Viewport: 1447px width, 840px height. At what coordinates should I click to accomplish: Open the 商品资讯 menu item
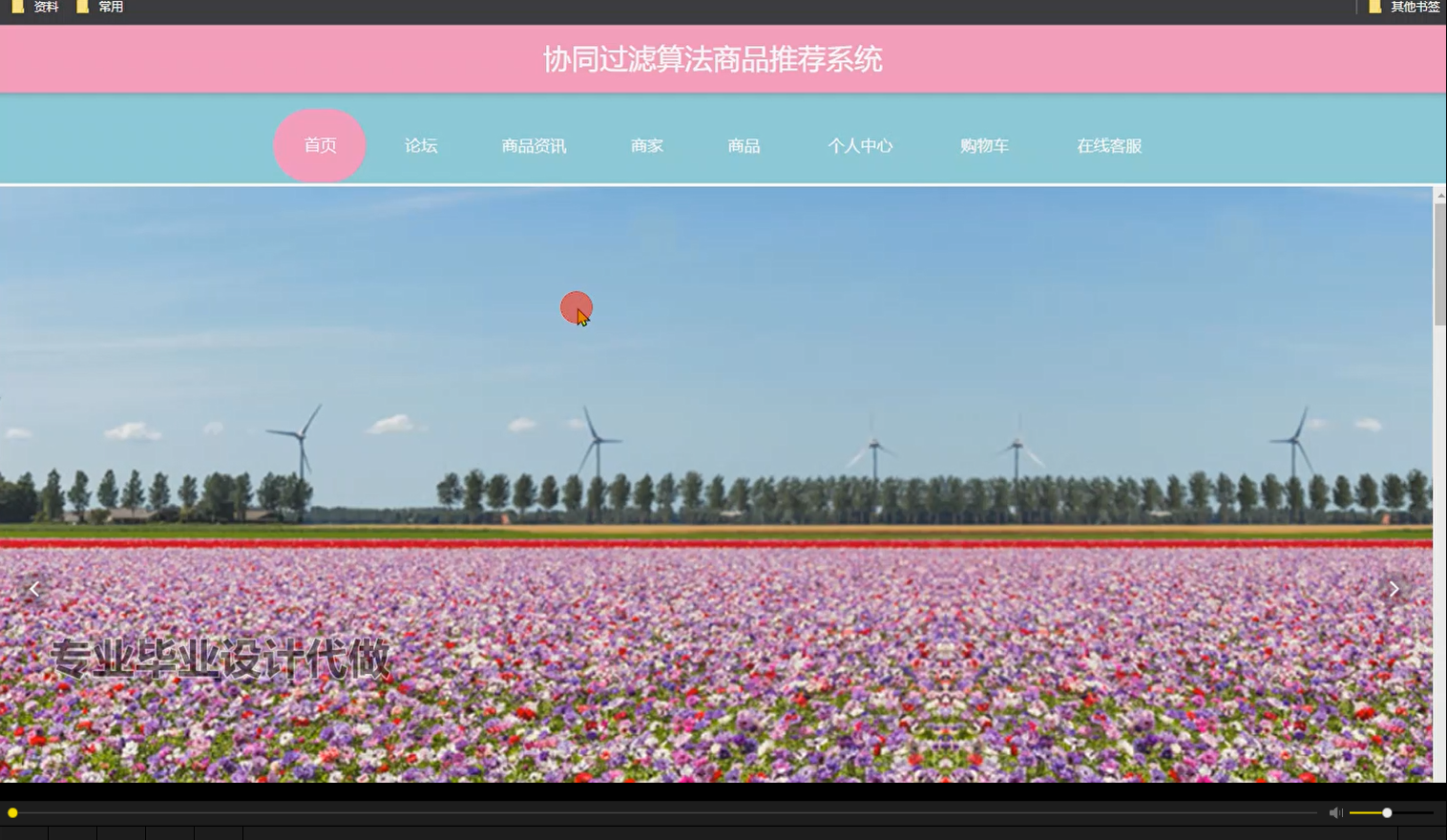pyautogui.click(x=534, y=145)
